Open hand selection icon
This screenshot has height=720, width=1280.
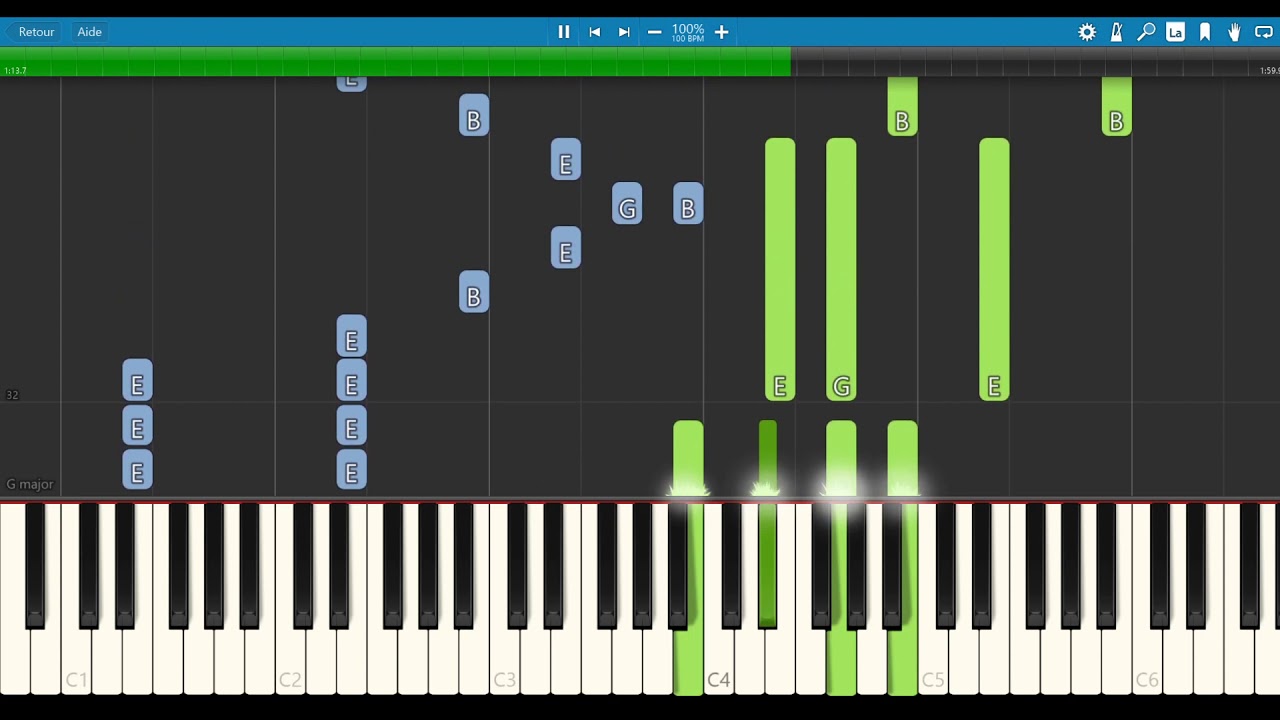[1234, 32]
